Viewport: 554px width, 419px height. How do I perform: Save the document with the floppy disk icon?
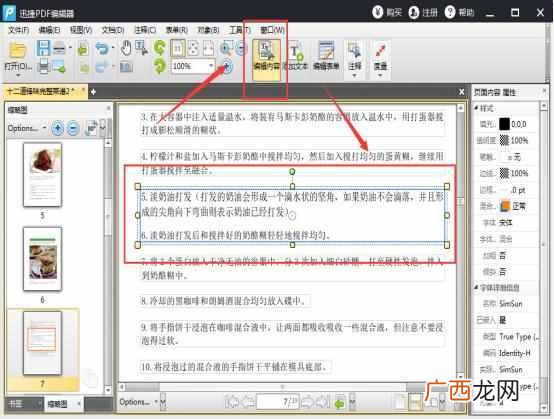(x=43, y=48)
